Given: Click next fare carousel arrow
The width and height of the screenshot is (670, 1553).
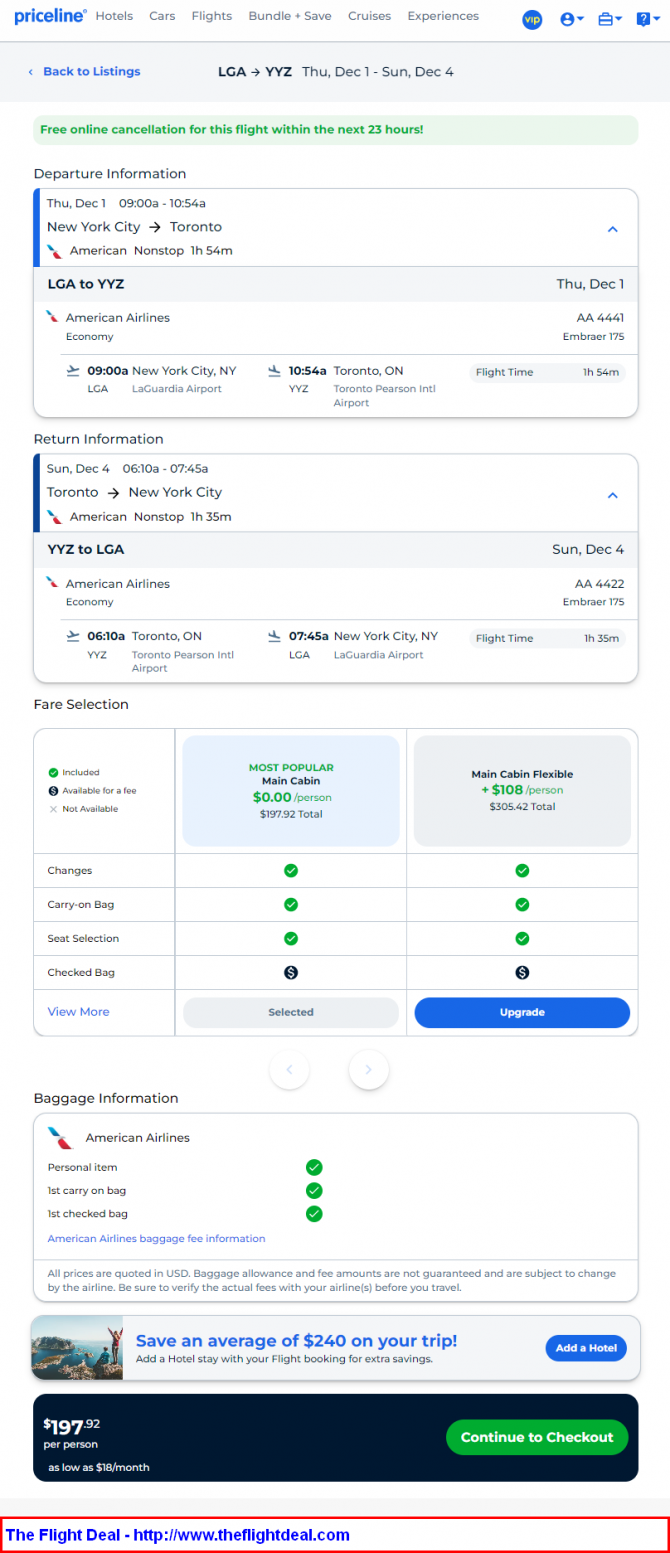Looking at the screenshot, I should click(x=369, y=1070).
